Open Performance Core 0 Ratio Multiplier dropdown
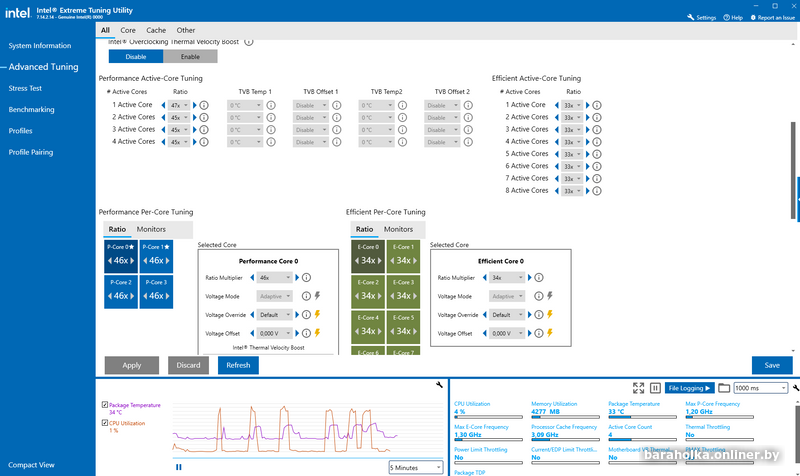The image size is (800, 476). (274, 278)
